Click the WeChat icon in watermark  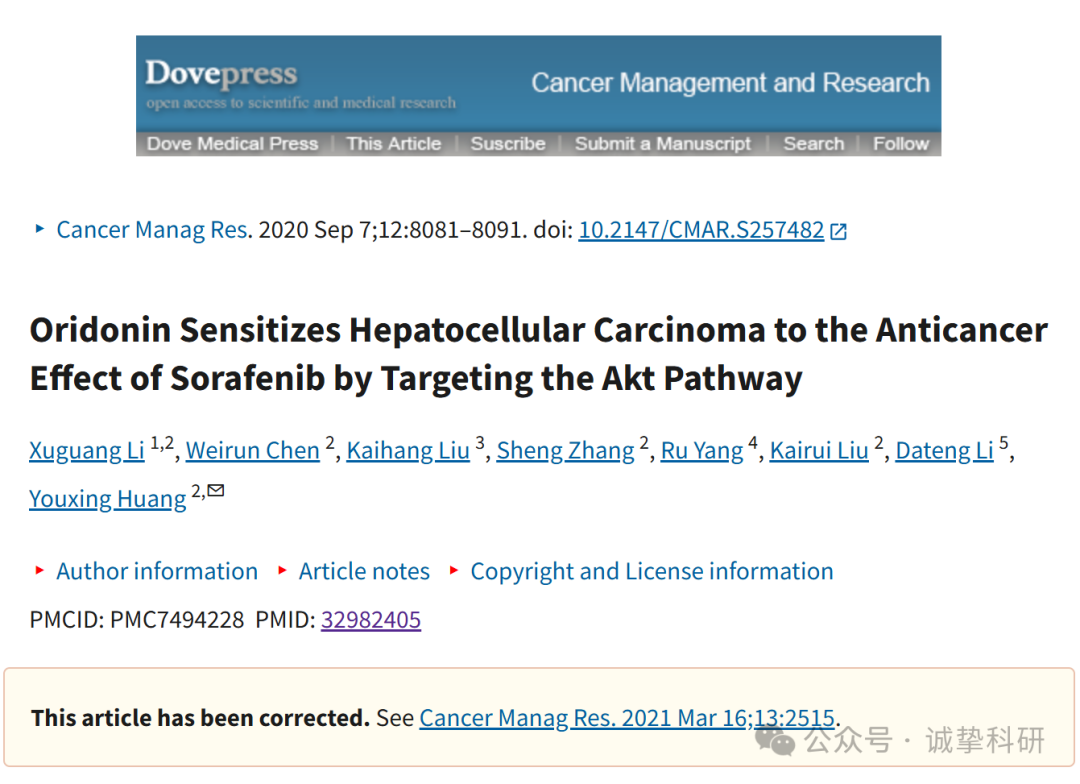pos(774,741)
